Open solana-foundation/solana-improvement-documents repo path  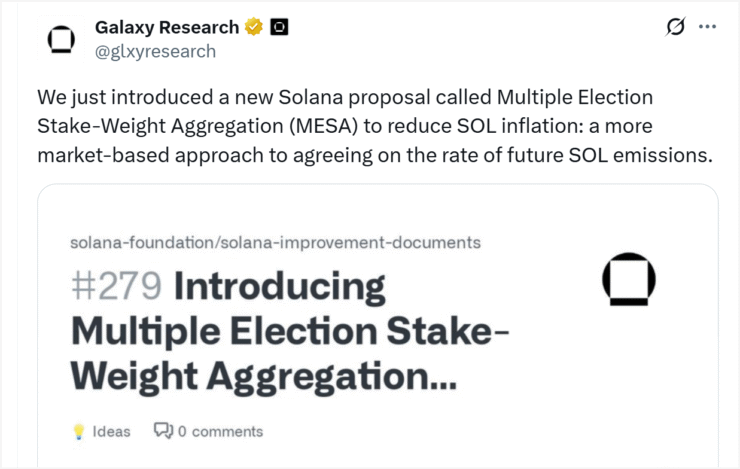[276, 243]
